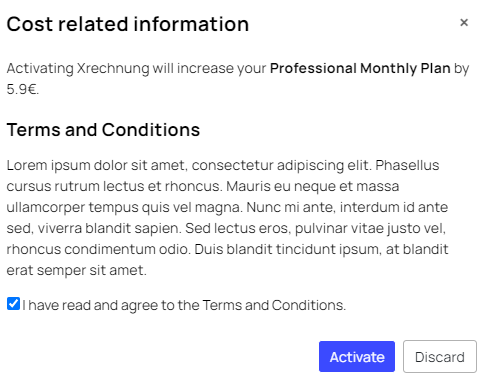
Task: Click the word 'Xrechnung' in the description
Action: [x=113, y=68]
